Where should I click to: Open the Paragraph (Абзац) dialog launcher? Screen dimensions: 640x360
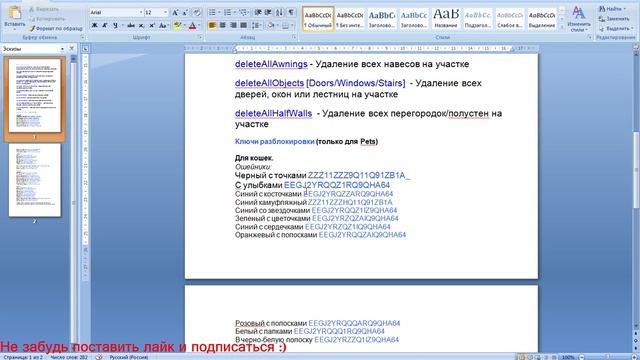[294, 37]
